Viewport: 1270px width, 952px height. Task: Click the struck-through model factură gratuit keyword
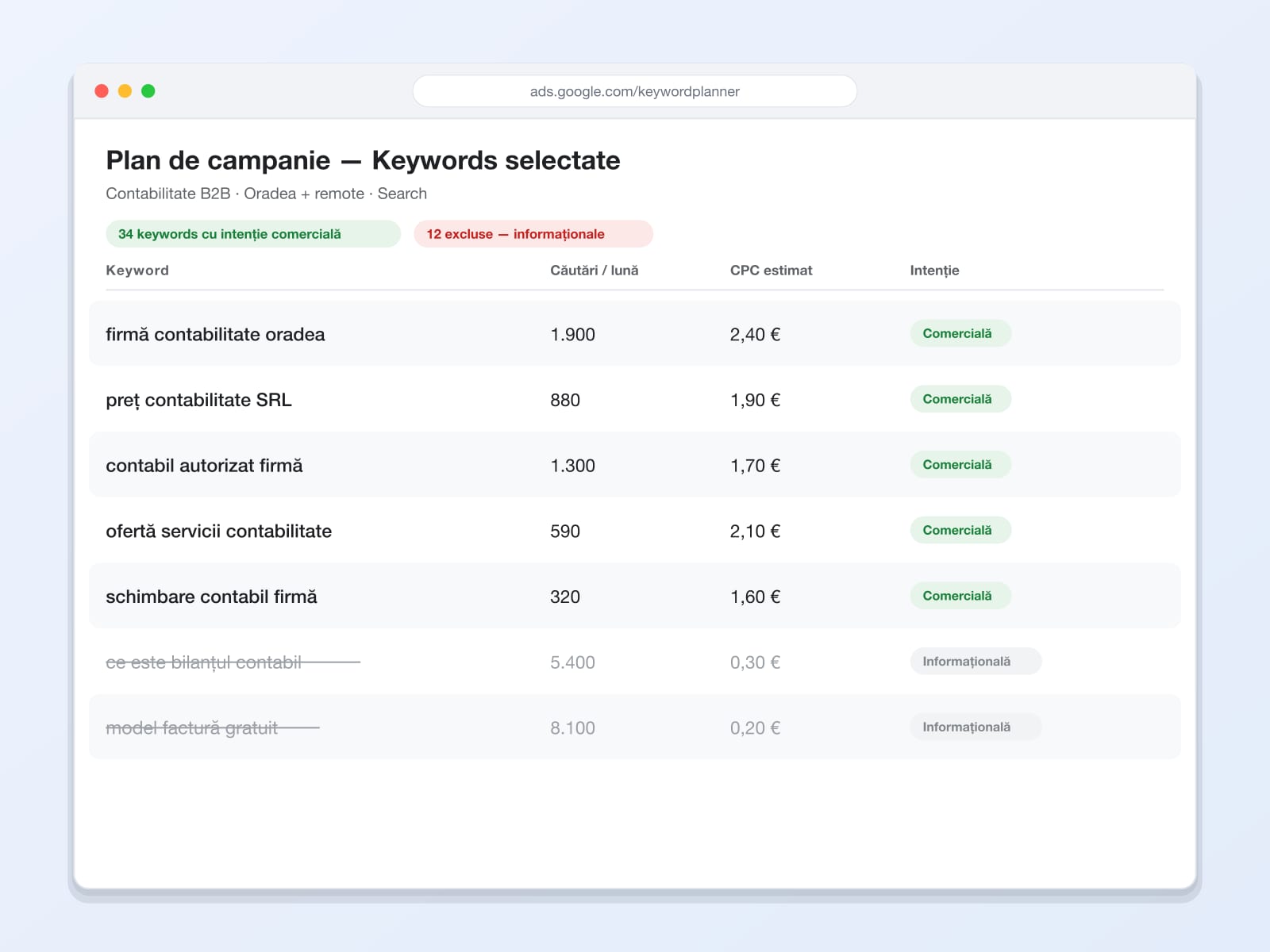coord(192,728)
